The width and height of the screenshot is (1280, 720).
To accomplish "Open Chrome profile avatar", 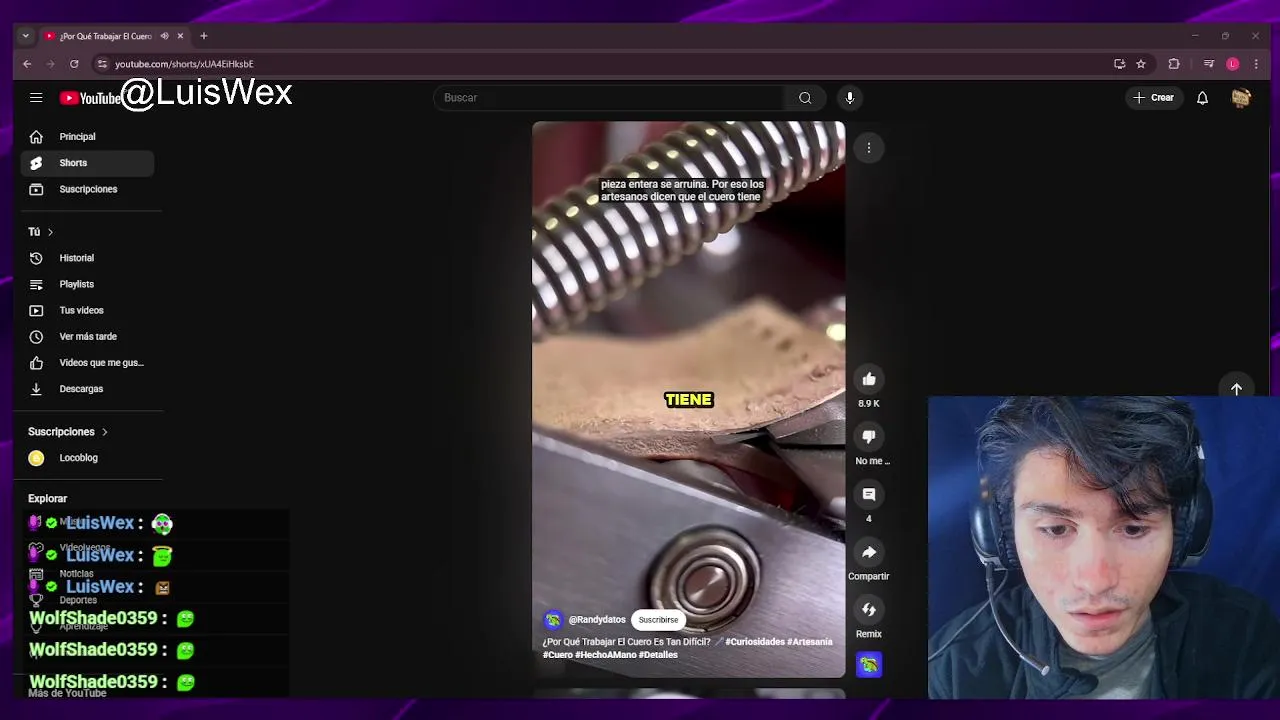I will (1232, 64).
